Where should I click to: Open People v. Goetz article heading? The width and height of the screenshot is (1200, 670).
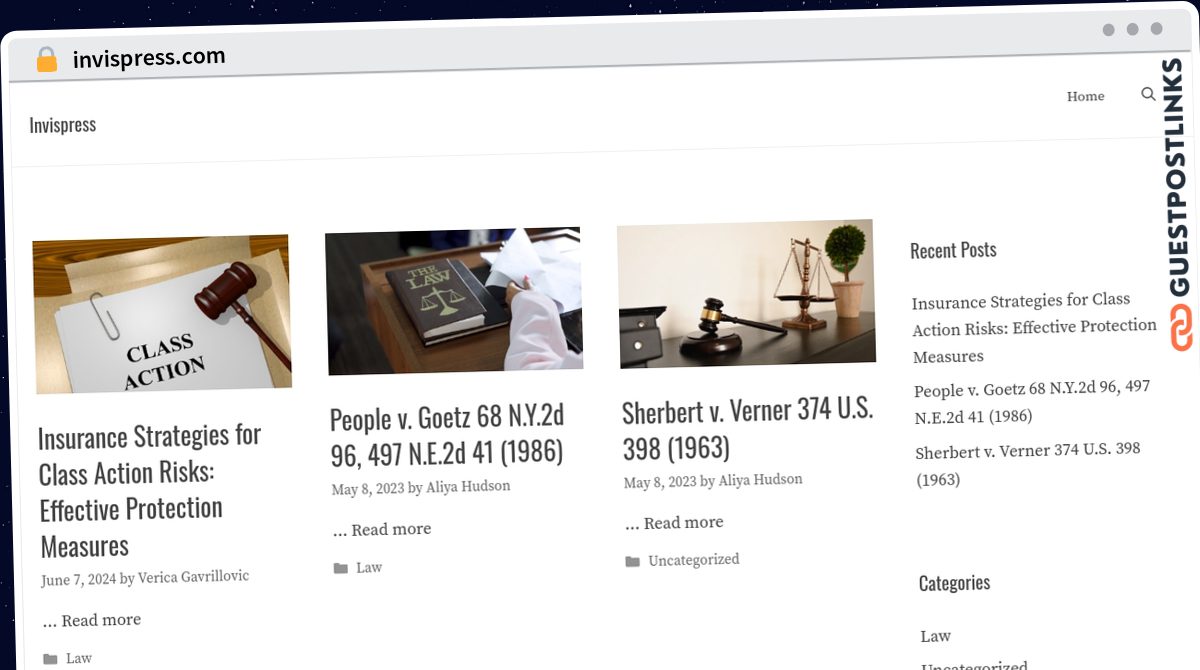click(447, 434)
